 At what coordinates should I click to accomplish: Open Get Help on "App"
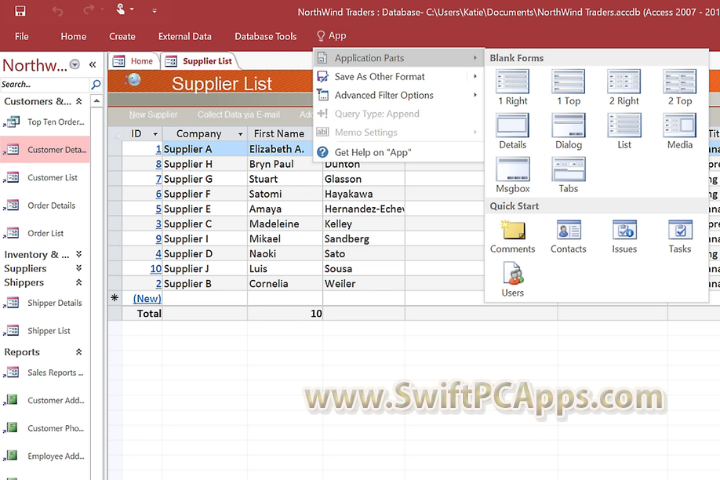pyautogui.click(x=372, y=152)
